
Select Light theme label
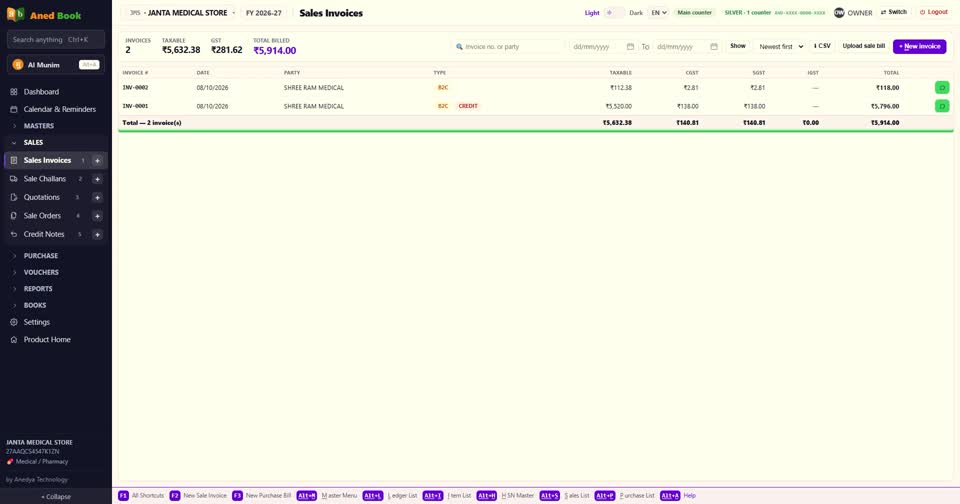[592, 13]
